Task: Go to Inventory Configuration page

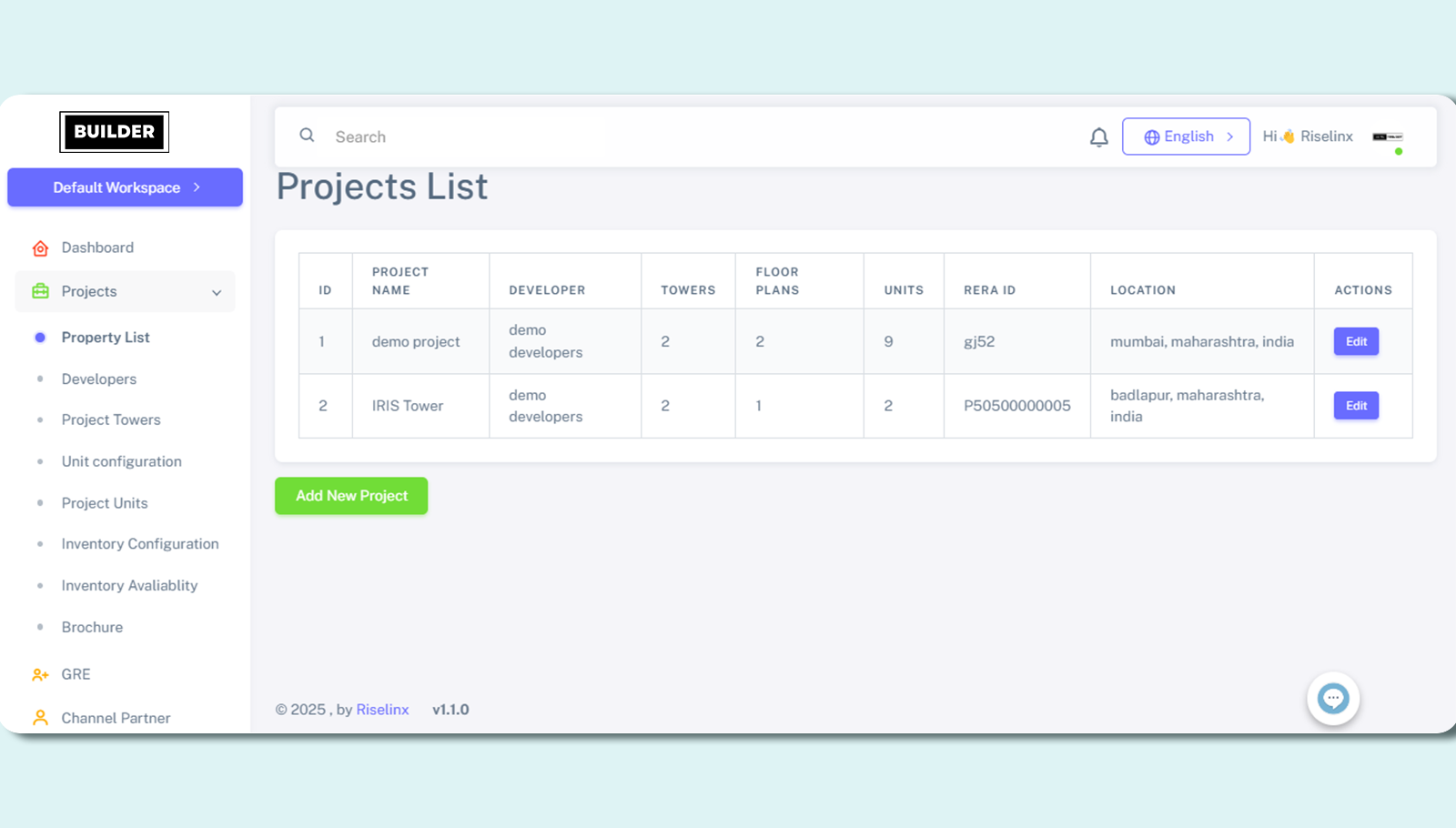Action: [140, 544]
